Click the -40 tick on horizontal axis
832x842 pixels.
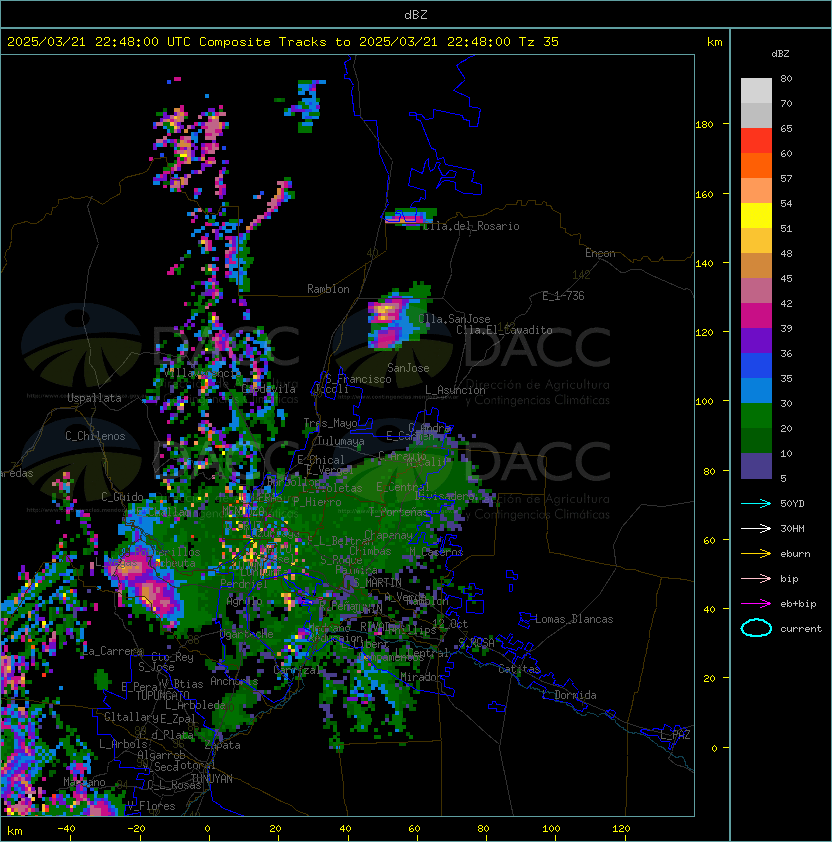[66, 829]
